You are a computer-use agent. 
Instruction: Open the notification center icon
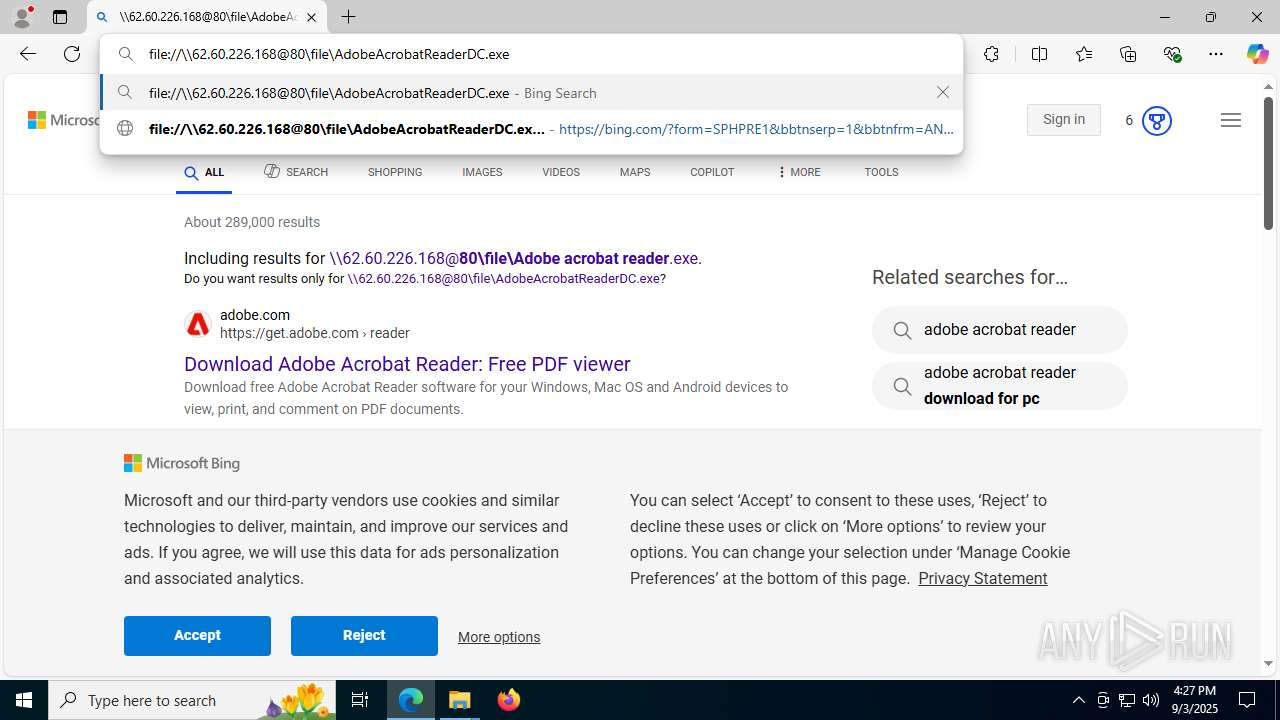[1248, 700]
